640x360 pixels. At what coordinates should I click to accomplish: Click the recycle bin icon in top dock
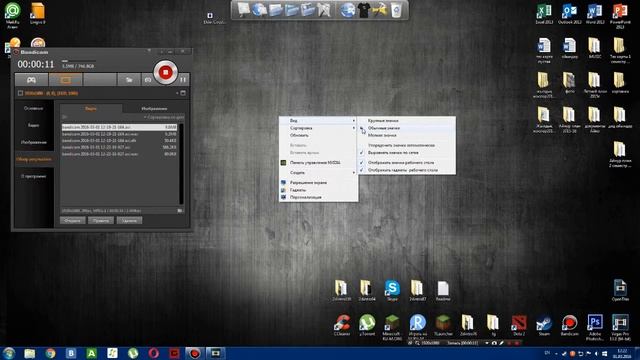(x=396, y=10)
